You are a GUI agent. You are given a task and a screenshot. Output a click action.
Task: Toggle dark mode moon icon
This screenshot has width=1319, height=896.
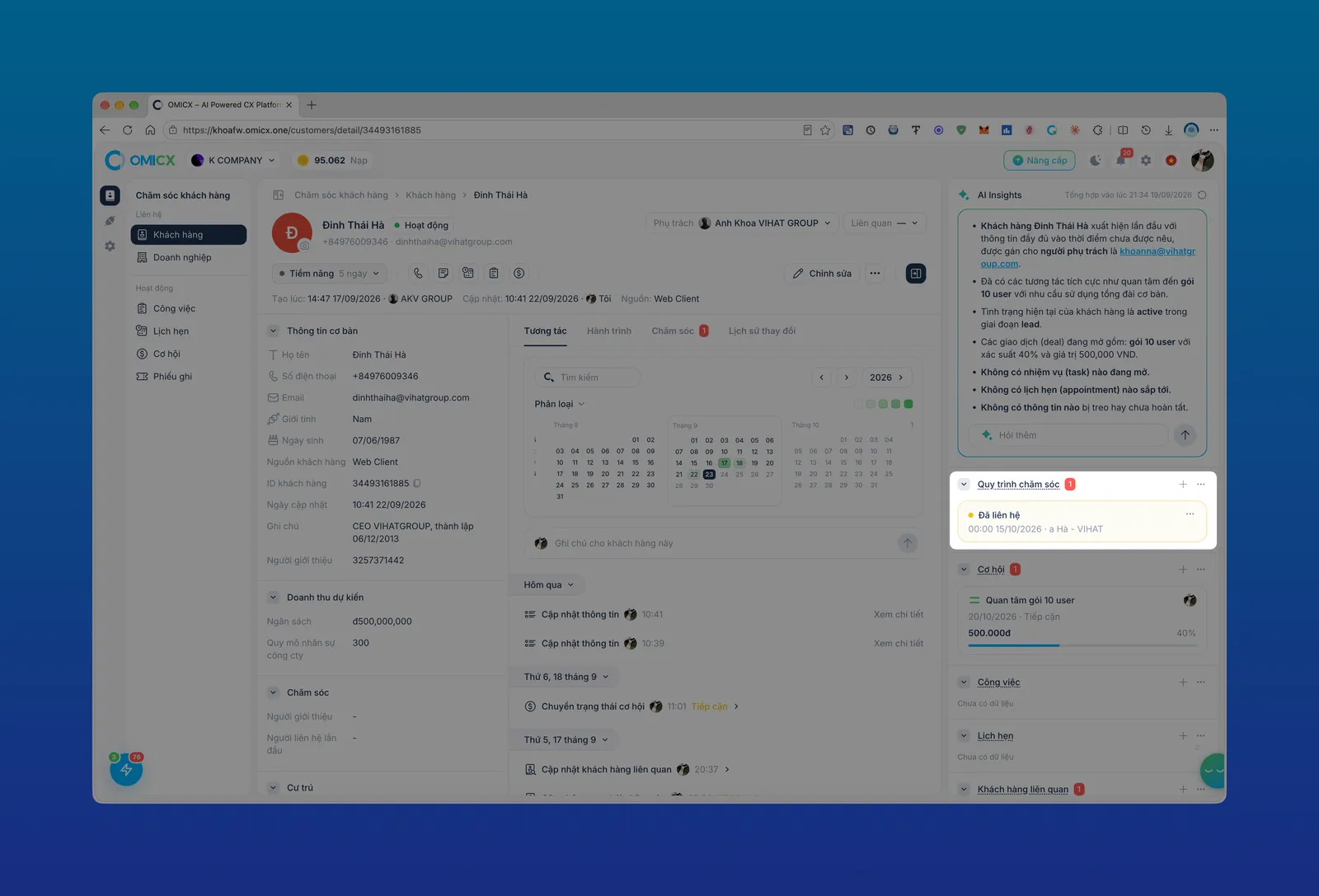pyautogui.click(x=1095, y=161)
